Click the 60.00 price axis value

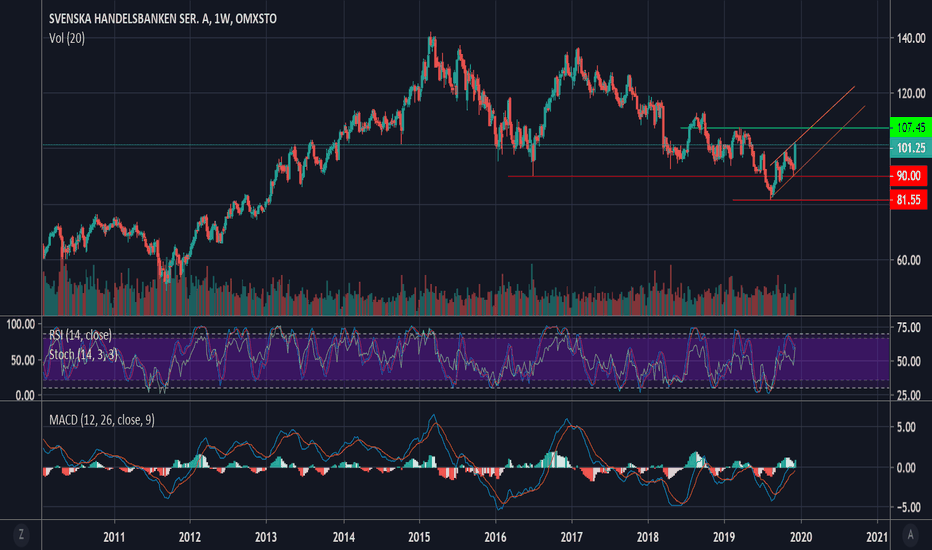click(909, 260)
